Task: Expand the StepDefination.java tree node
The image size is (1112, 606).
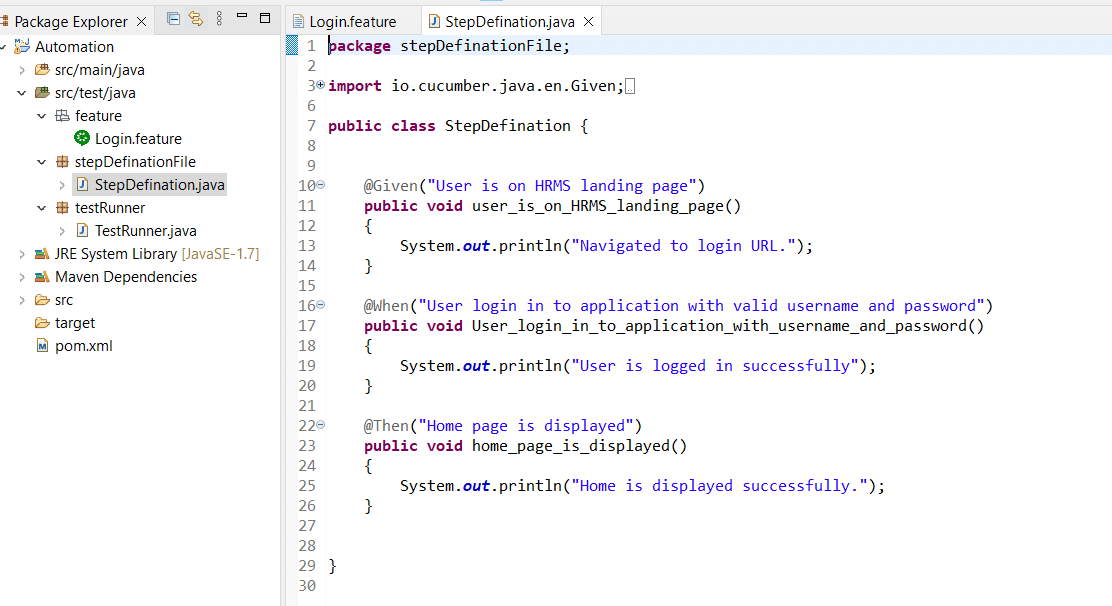Action: pos(62,185)
